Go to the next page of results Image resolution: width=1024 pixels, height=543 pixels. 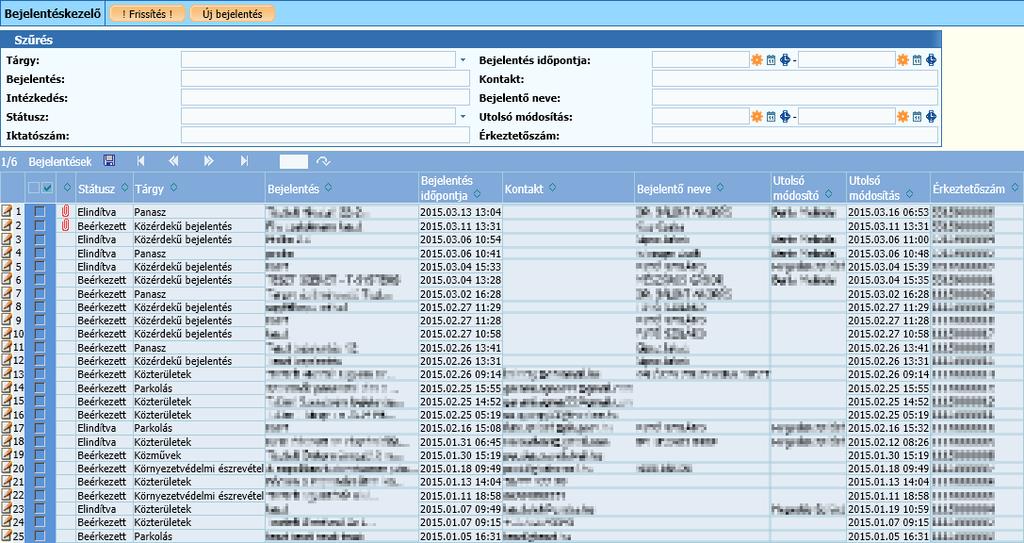[208, 161]
